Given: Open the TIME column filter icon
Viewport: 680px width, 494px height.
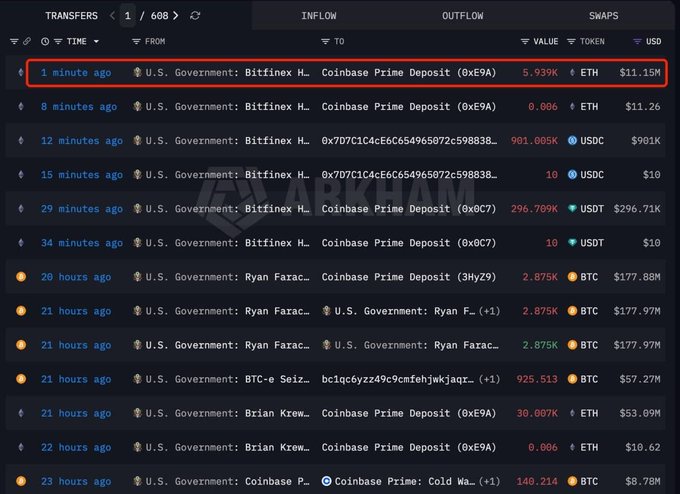Looking at the screenshot, I should (58, 42).
